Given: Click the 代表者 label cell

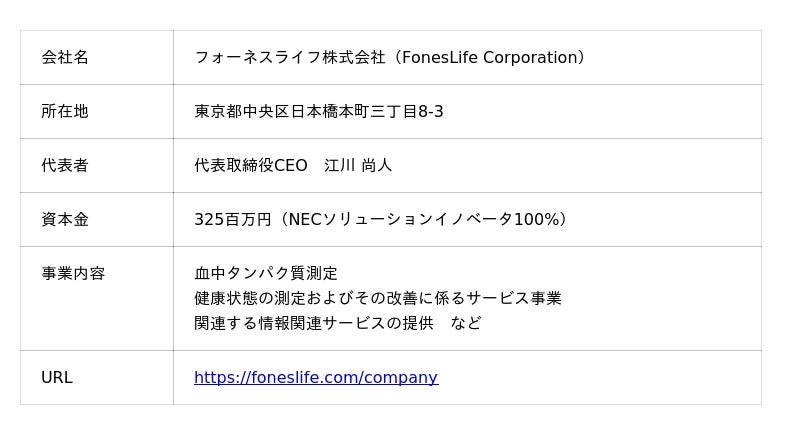Looking at the screenshot, I should [65, 166].
